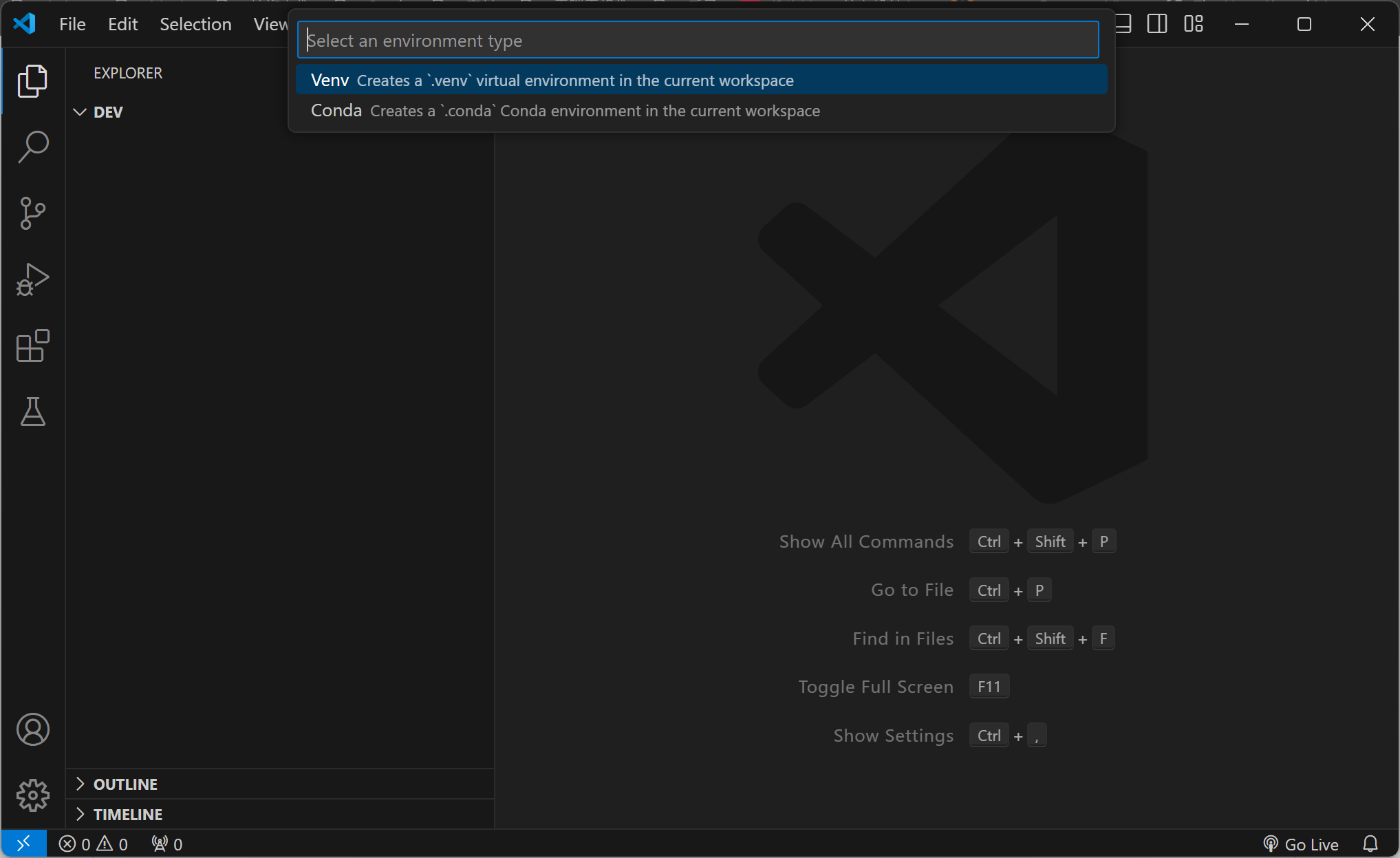1400x858 pixels.
Task: Toggle the panel layout button
Action: [1123, 24]
